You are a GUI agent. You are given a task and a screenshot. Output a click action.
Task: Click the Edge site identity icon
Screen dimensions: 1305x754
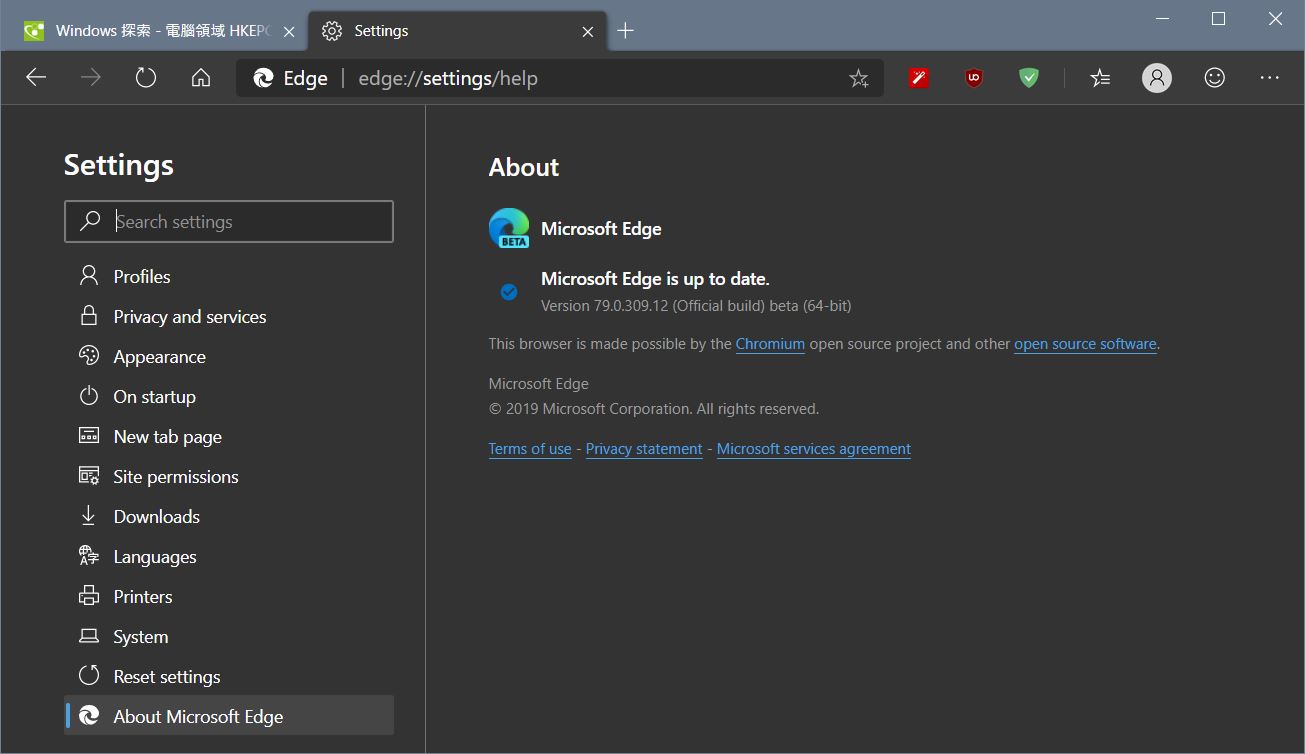click(264, 78)
